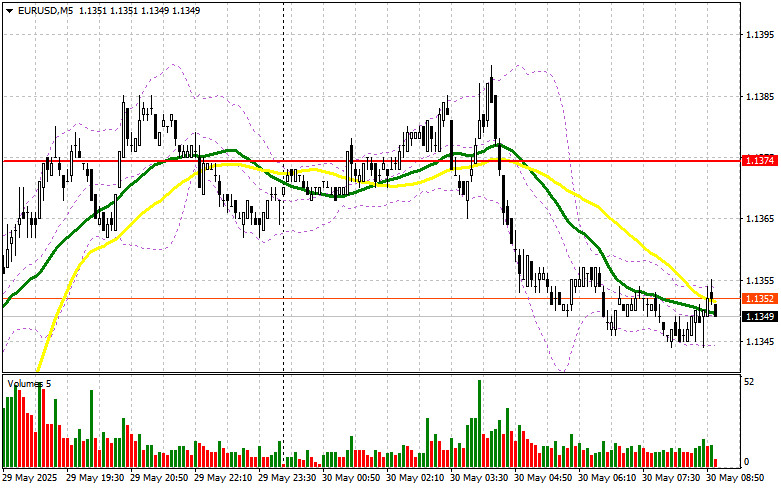This screenshot has height=489, width=781.
Task: Click the 29 May 2025 time label
Action: click(x=30, y=478)
